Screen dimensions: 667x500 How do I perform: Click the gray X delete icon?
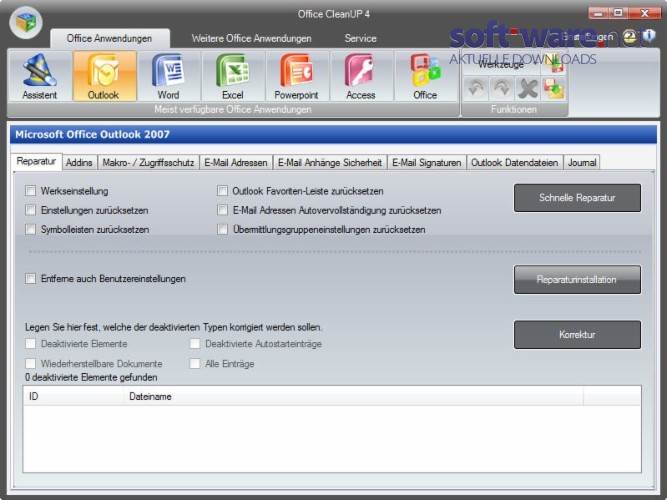coord(528,88)
